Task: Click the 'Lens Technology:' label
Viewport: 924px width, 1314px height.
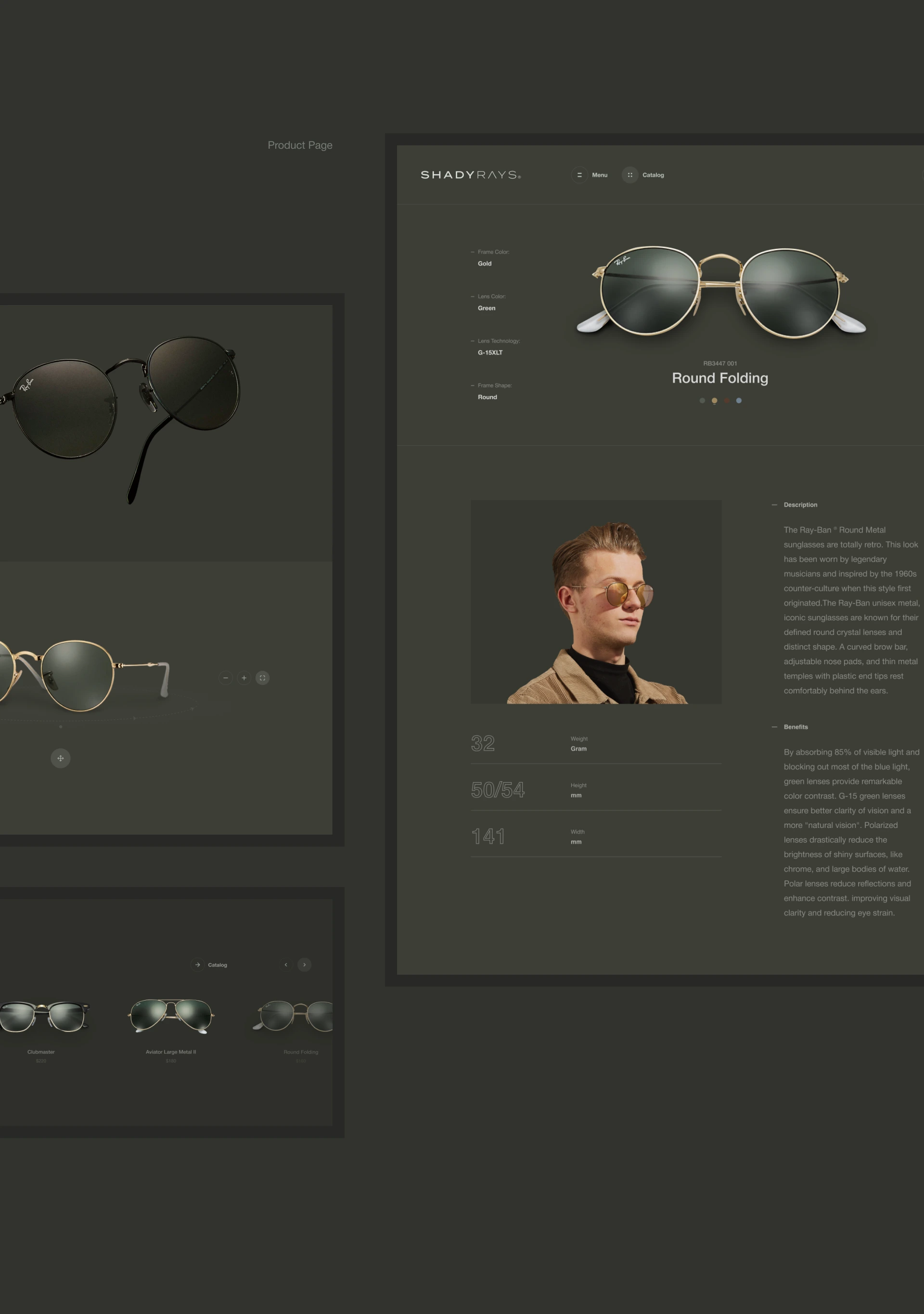Action: (498, 341)
